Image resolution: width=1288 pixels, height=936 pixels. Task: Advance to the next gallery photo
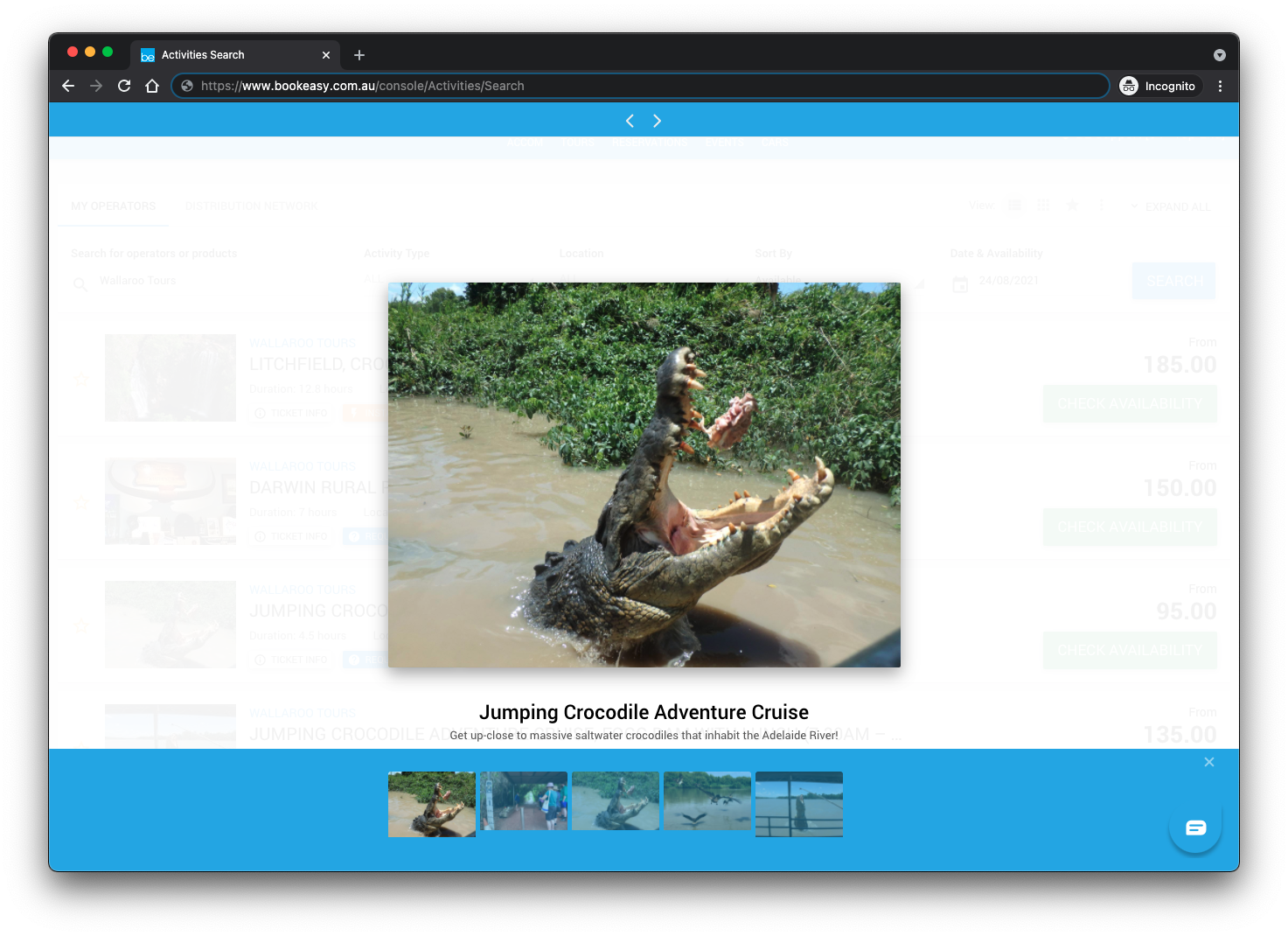tap(657, 121)
